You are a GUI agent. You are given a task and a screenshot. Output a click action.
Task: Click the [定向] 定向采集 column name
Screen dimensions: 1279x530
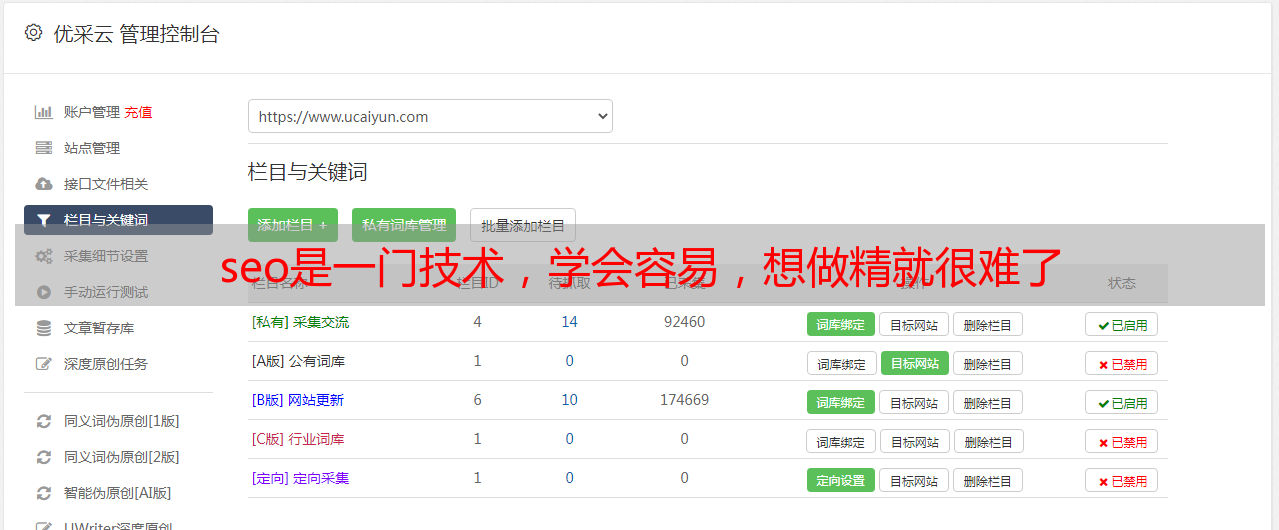300,478
